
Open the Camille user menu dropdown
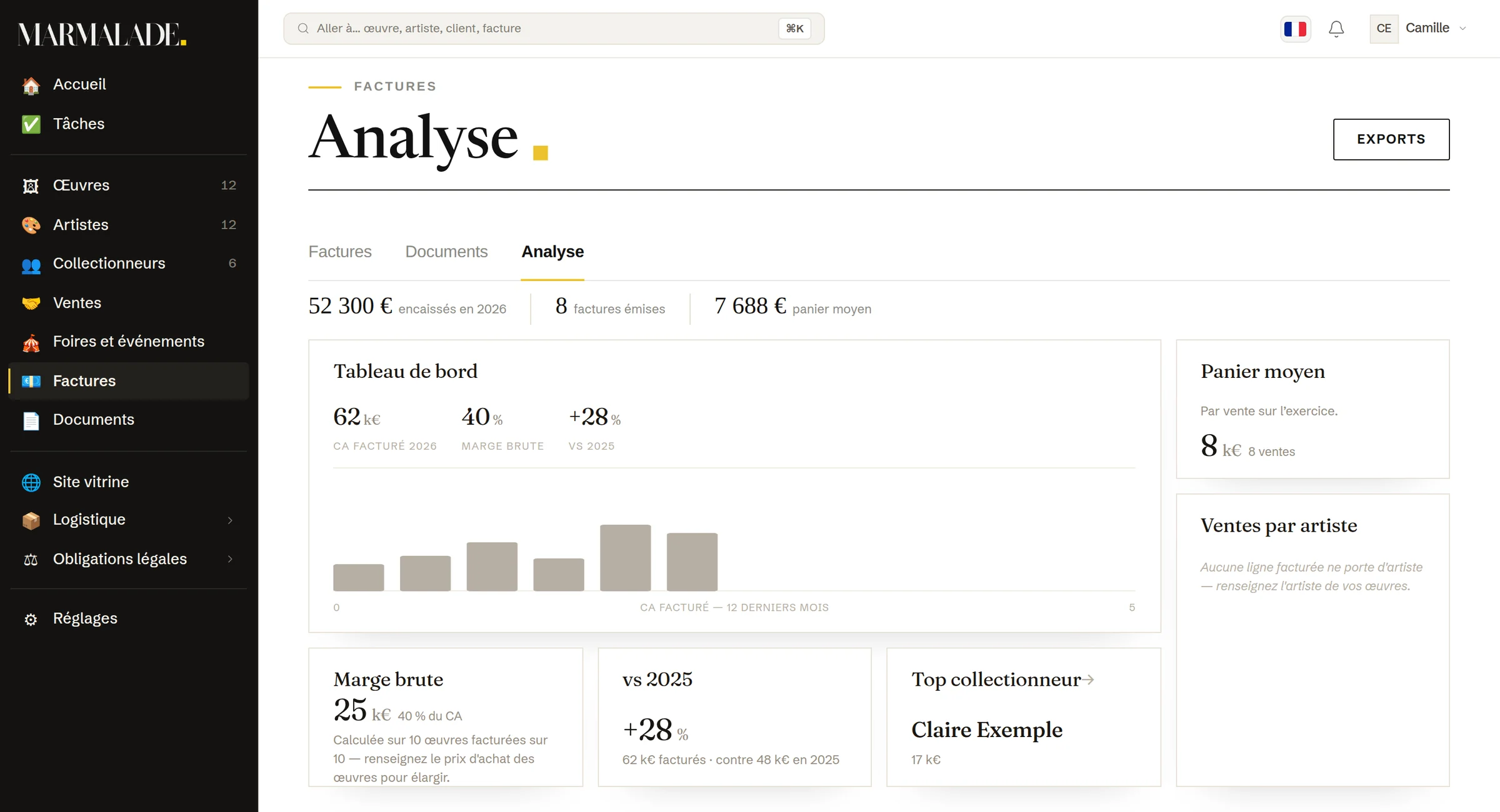tap(1418, 28)
